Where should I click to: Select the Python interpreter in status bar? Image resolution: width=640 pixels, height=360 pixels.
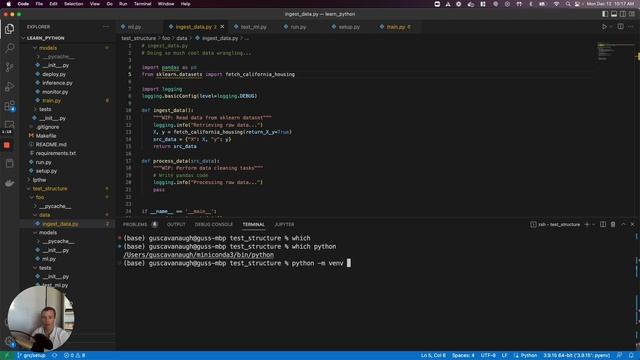[577, 356]
